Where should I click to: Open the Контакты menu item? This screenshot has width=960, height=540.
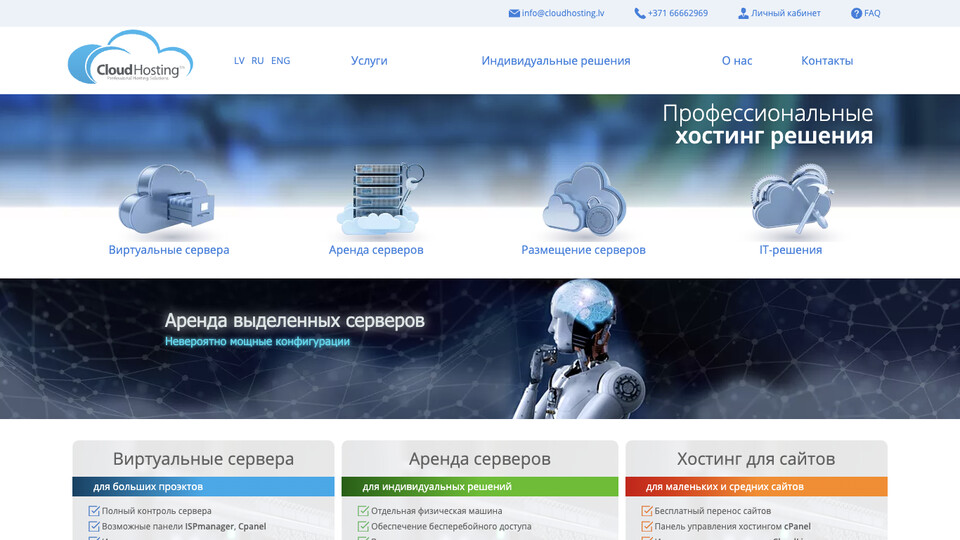[x=827, y=61]
